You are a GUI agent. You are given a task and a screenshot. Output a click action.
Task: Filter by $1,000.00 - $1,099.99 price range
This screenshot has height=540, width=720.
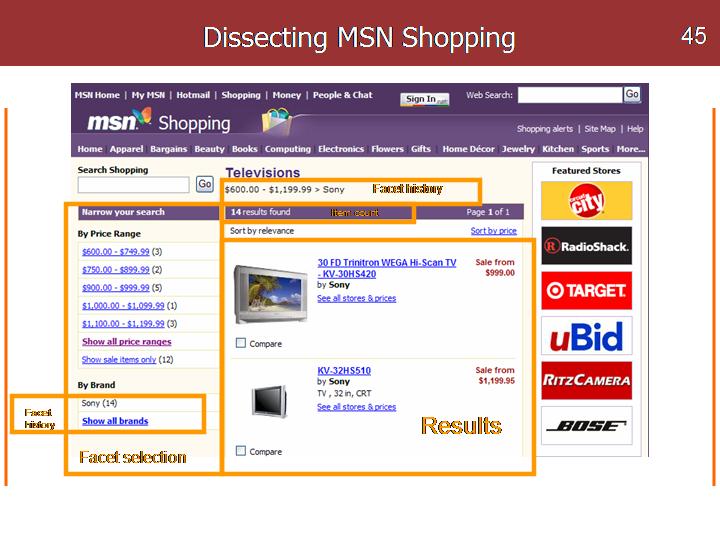point(123,305)
